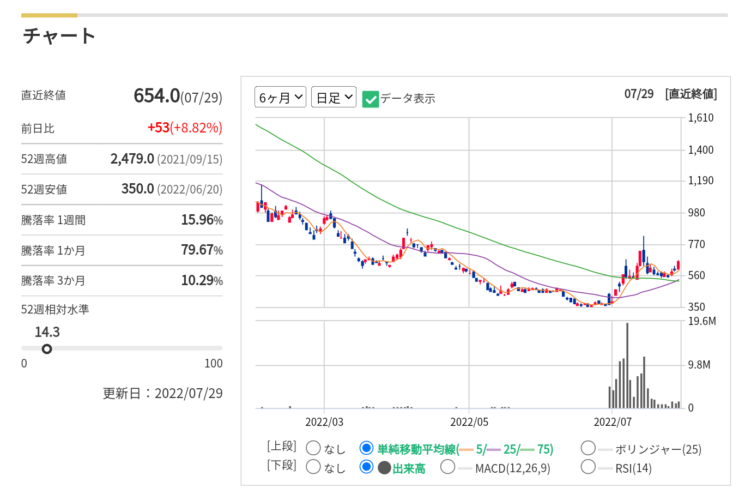Screen dimensions: 745x500
Task: Click the 07/29 [直近終値] label above the chart
Action: [x=670, y=94]
